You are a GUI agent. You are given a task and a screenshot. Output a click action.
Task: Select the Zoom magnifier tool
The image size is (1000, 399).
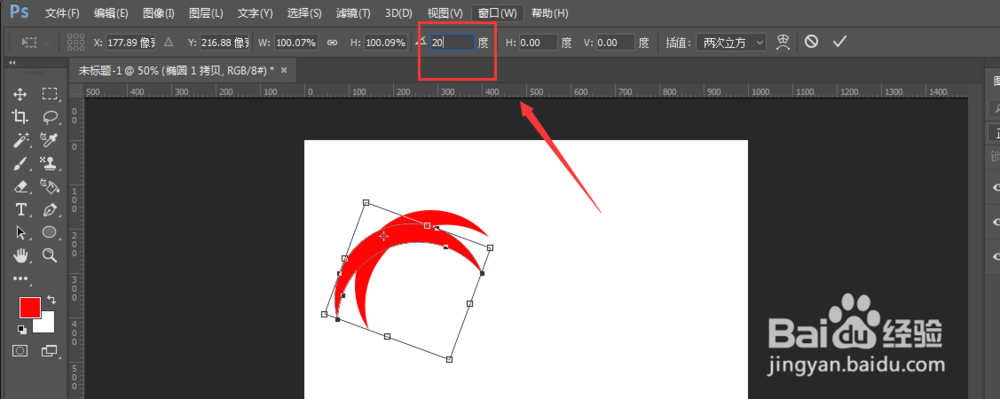(x=49, y=256)
